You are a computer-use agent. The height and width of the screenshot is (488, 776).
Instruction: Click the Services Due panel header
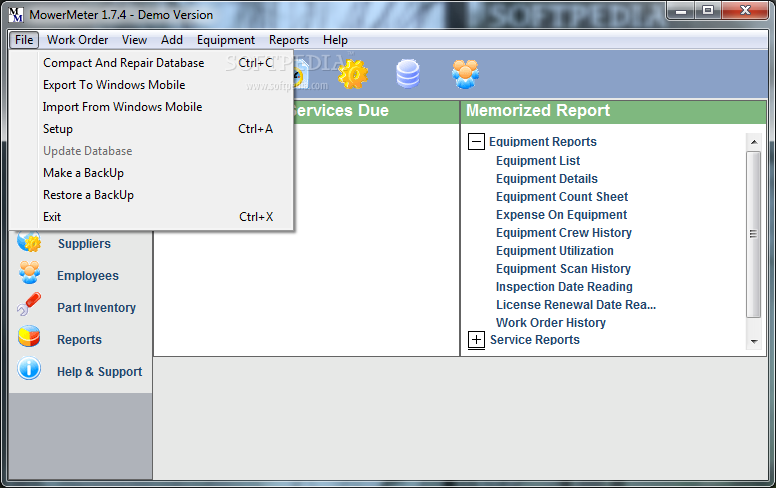tap(374, 111)
